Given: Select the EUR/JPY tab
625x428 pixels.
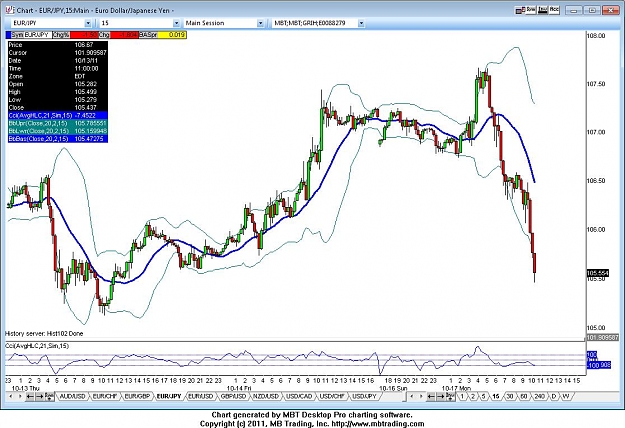Looking at the screenshot, I should pos(169,397).
